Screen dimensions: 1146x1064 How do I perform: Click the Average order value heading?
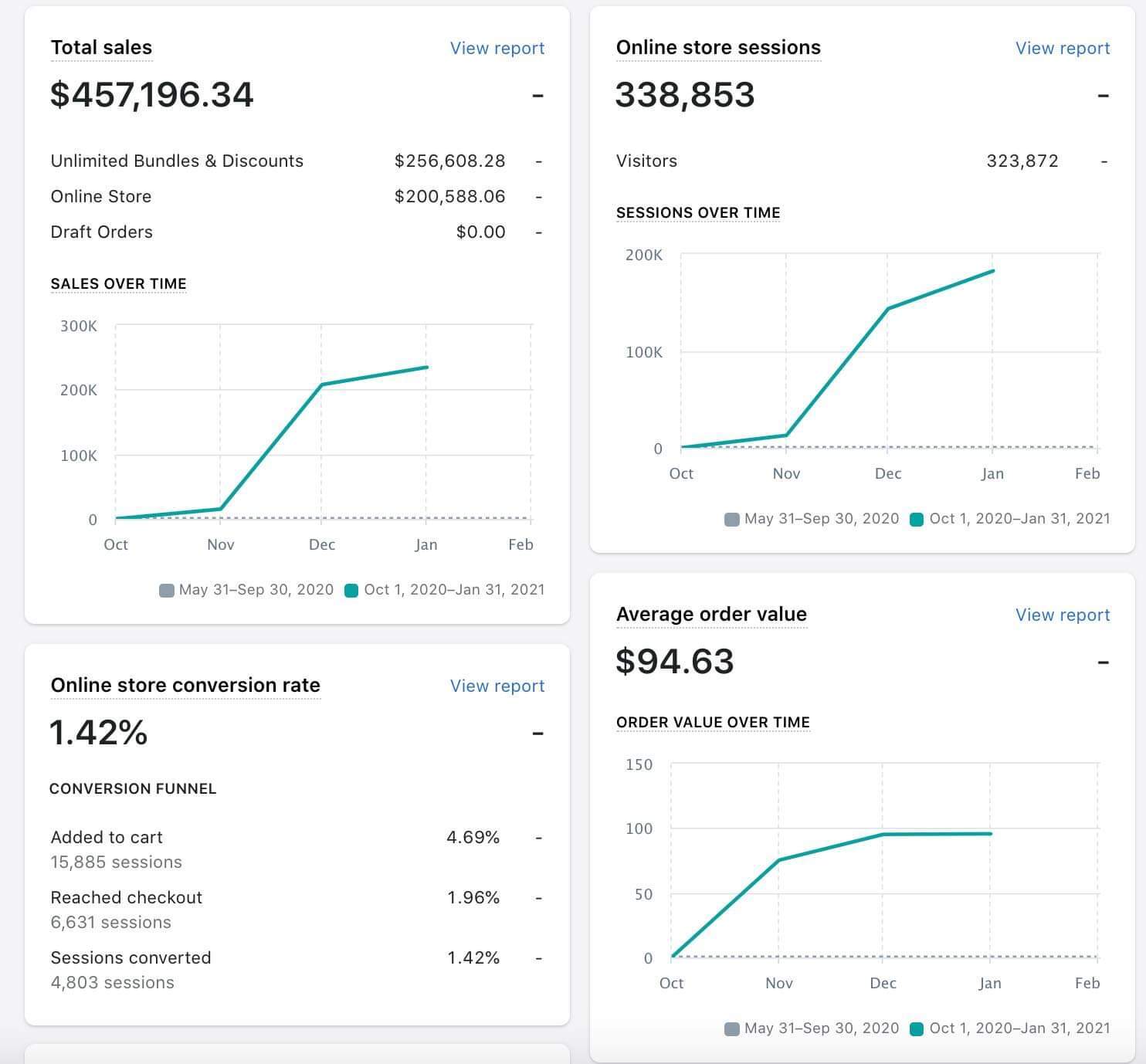click(710, 615)
